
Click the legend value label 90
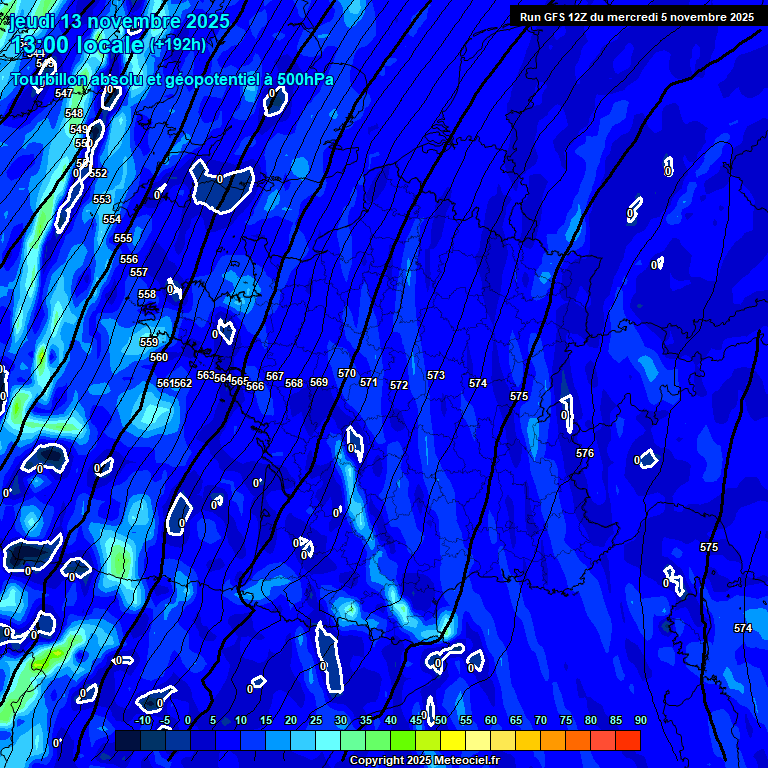point(640,720)
